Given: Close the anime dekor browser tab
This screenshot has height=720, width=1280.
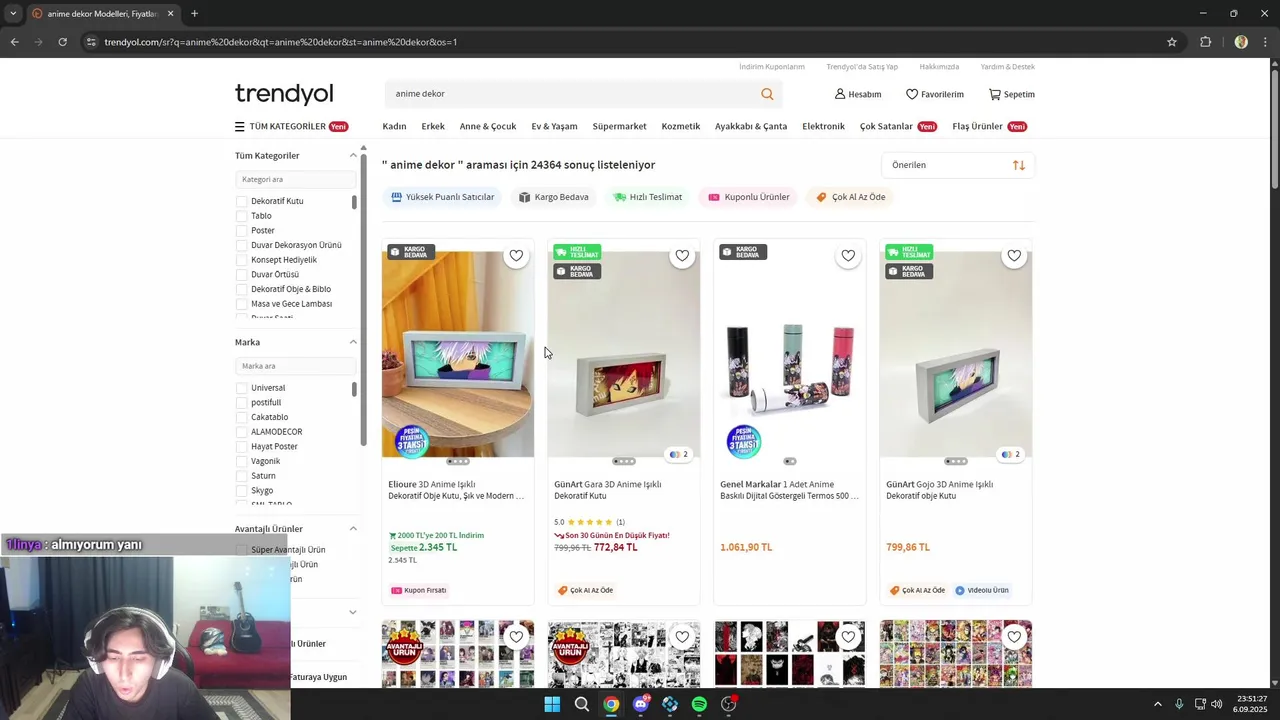Looking at the screenshot, I should [x=170, y=14].
